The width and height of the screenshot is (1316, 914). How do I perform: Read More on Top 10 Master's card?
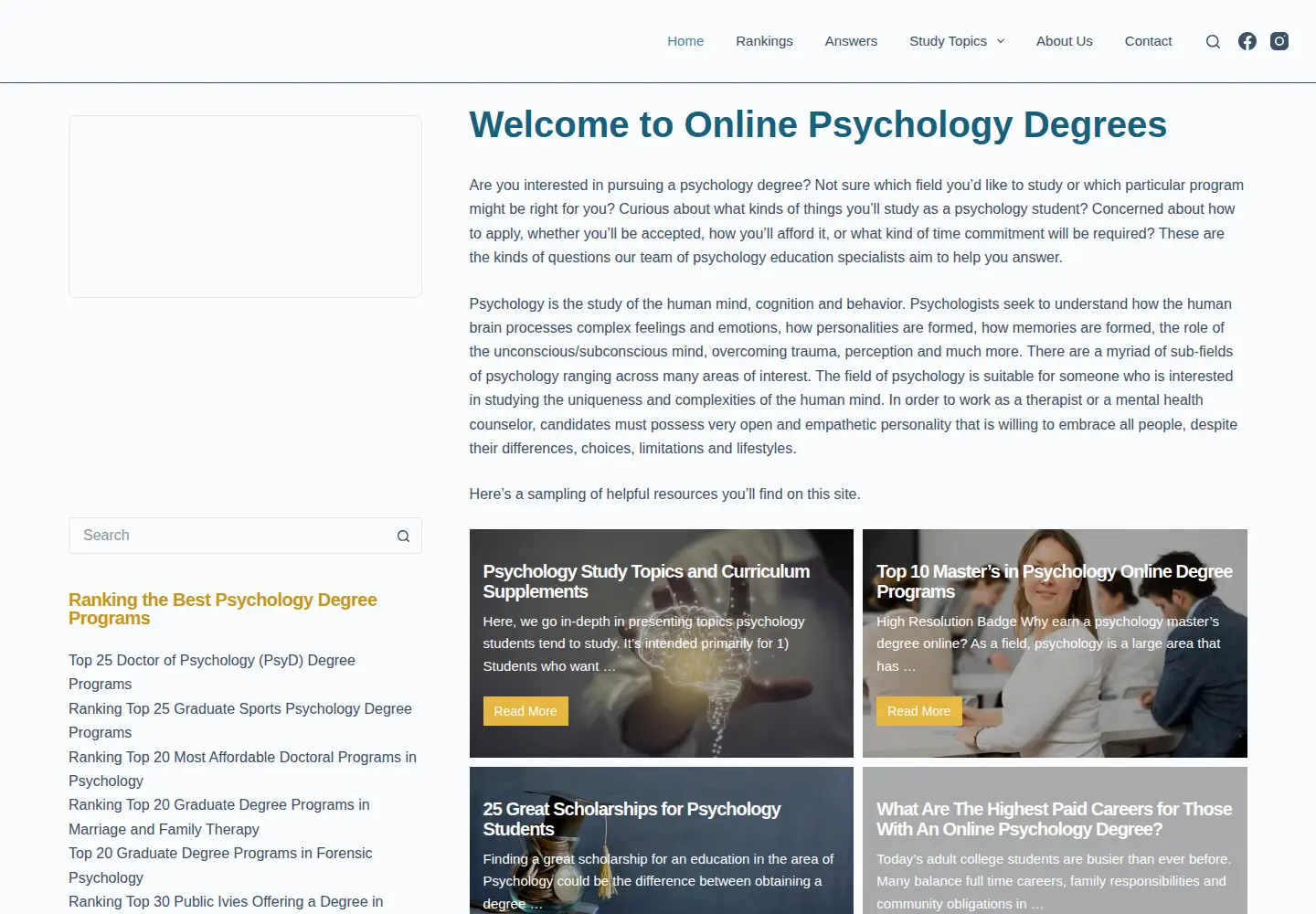point(918,711)
